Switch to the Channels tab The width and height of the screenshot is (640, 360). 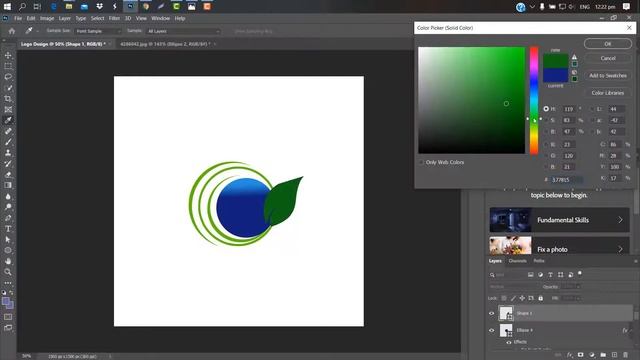tap(518, 261)
